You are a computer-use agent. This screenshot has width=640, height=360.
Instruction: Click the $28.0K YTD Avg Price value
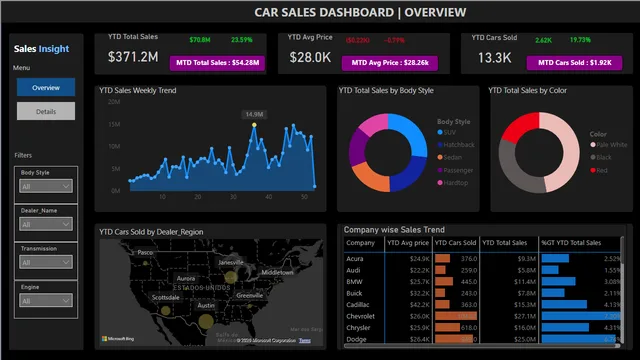click(x=310, y=57)
